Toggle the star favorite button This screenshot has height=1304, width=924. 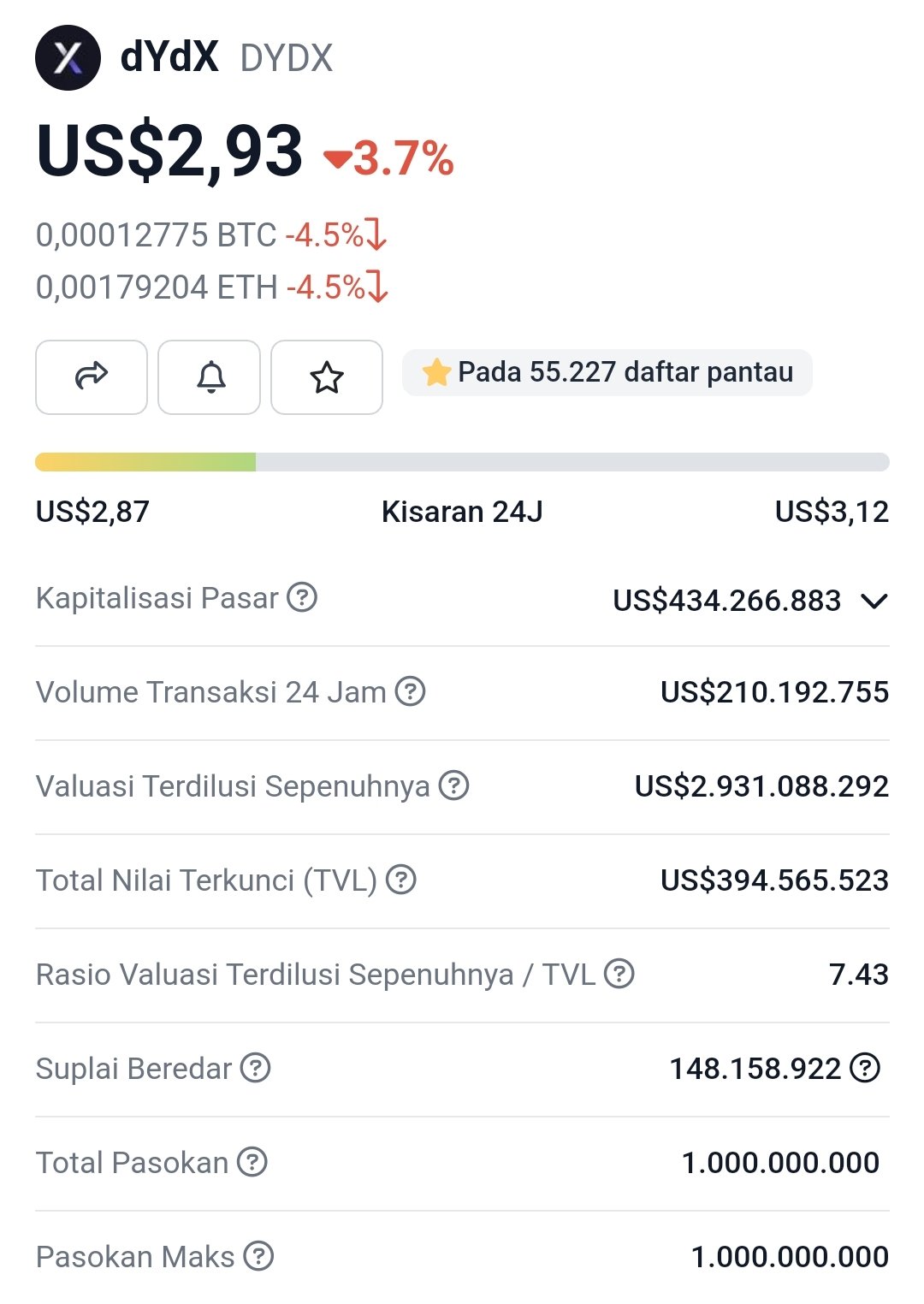(x=327, y=376)
